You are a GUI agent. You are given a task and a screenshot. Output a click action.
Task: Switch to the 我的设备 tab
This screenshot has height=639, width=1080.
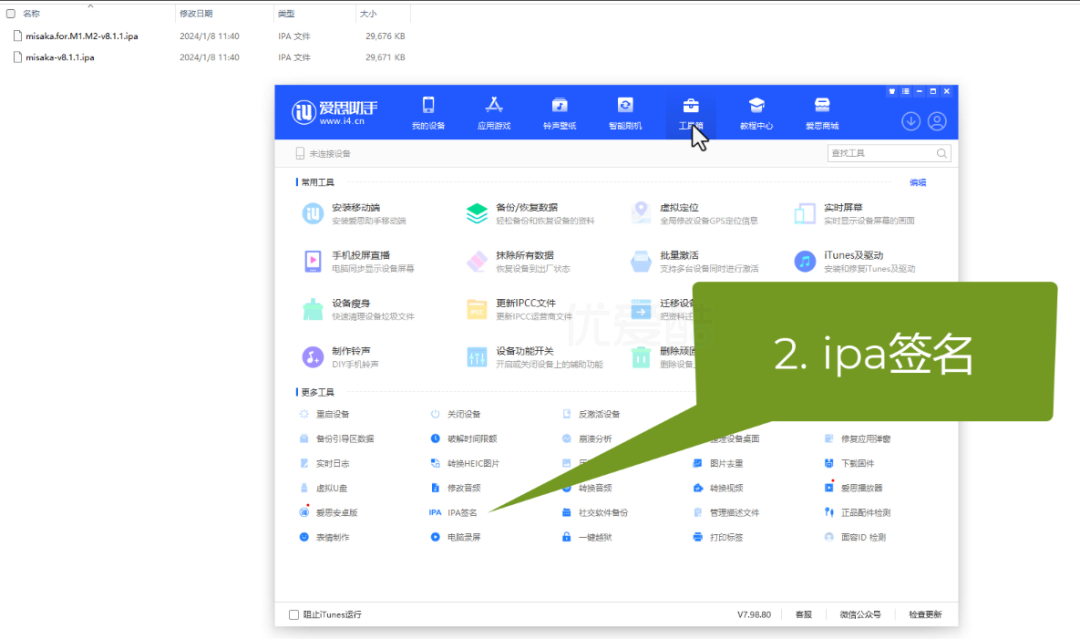[x=429, y=111]
